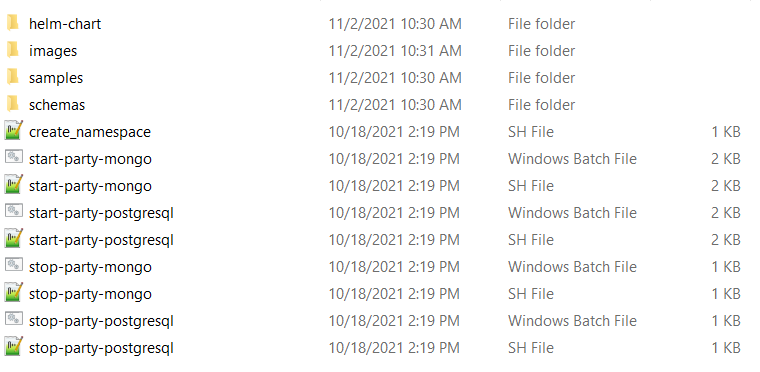Select the start-party-postgresql batch file icon

(x=14, y=211)
